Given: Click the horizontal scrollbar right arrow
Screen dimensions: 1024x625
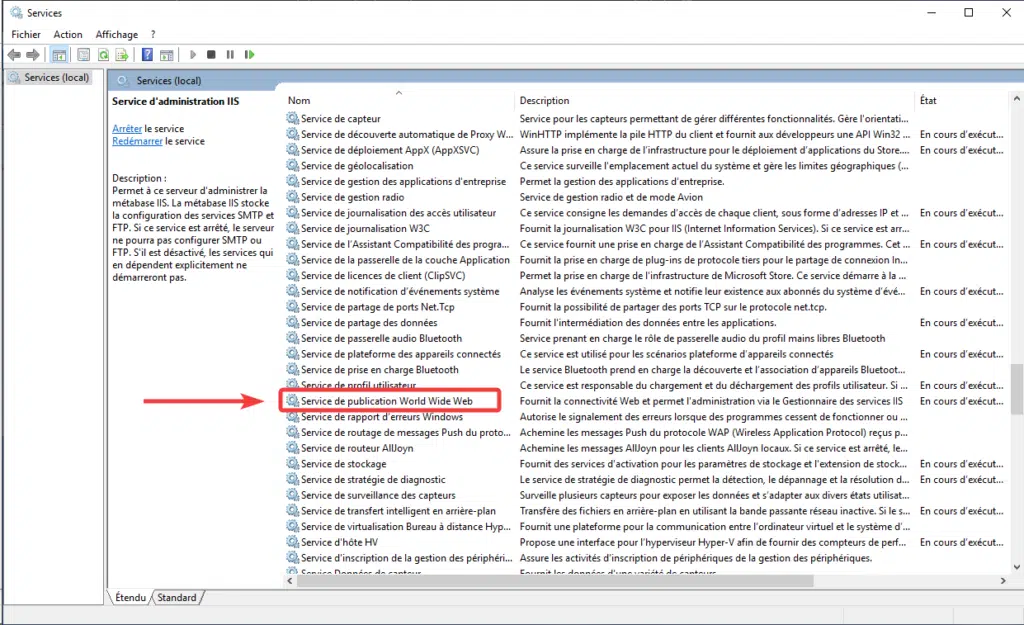Looking at the screenshot, I should pyautogui.click(x=1003, y=581).
